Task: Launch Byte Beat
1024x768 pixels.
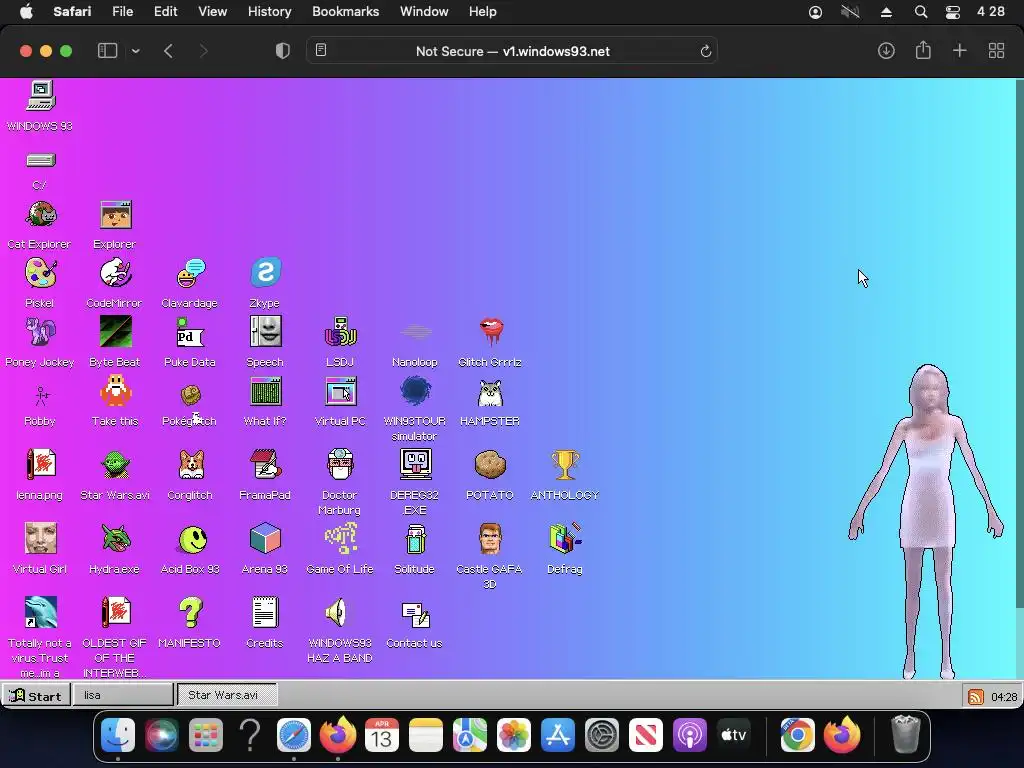Action: click(116, 332)
